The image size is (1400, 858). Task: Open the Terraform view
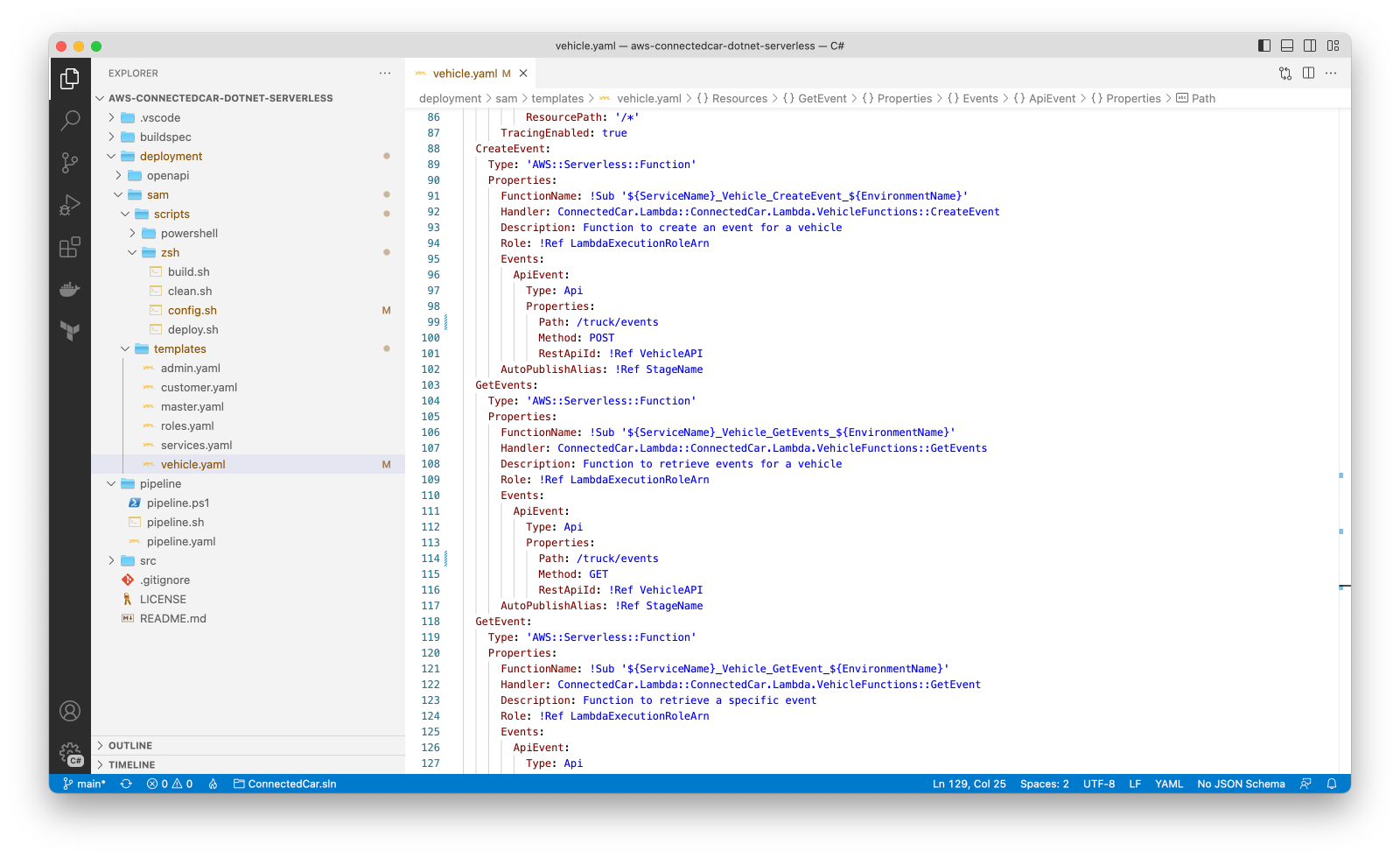pos(70,330)
